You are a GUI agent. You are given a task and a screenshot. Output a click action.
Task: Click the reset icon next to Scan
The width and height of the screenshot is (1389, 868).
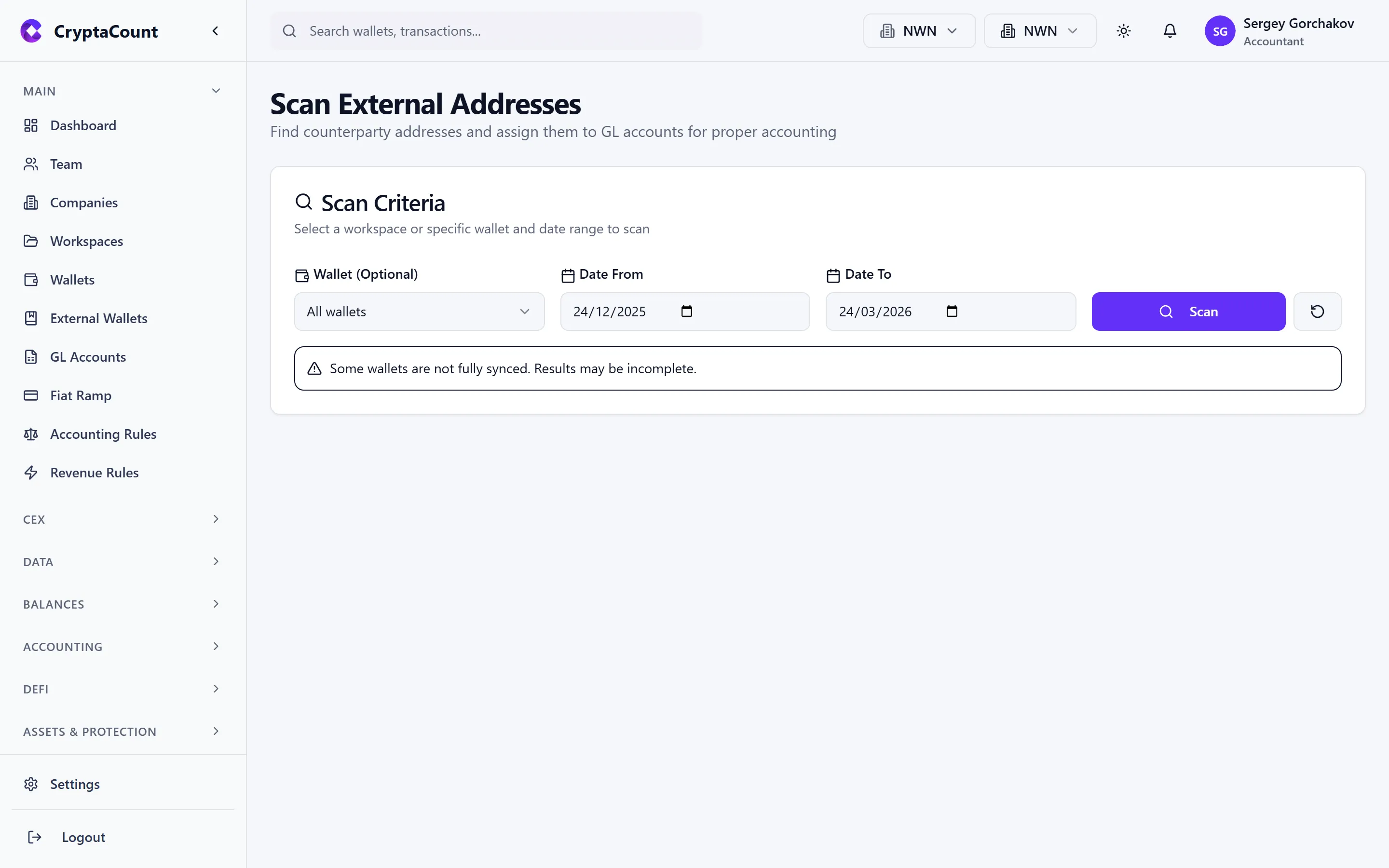click(x=1317, y=311)
